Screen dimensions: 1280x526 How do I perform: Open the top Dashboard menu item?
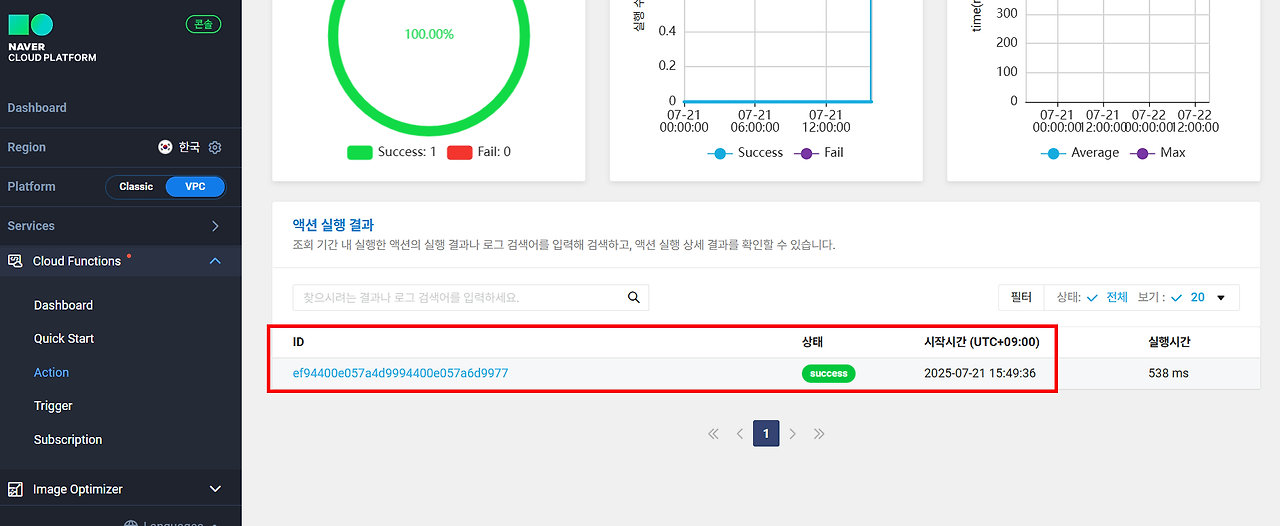[x=37, y=108]
